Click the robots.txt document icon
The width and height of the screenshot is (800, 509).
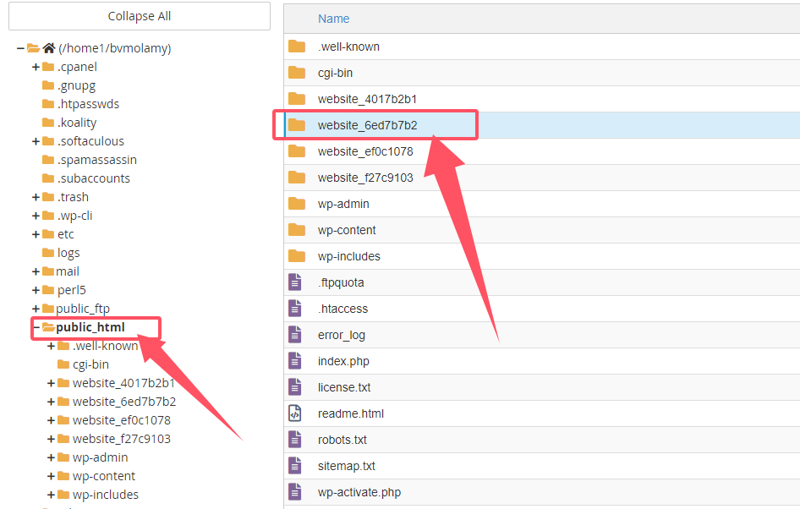point(295,439)
